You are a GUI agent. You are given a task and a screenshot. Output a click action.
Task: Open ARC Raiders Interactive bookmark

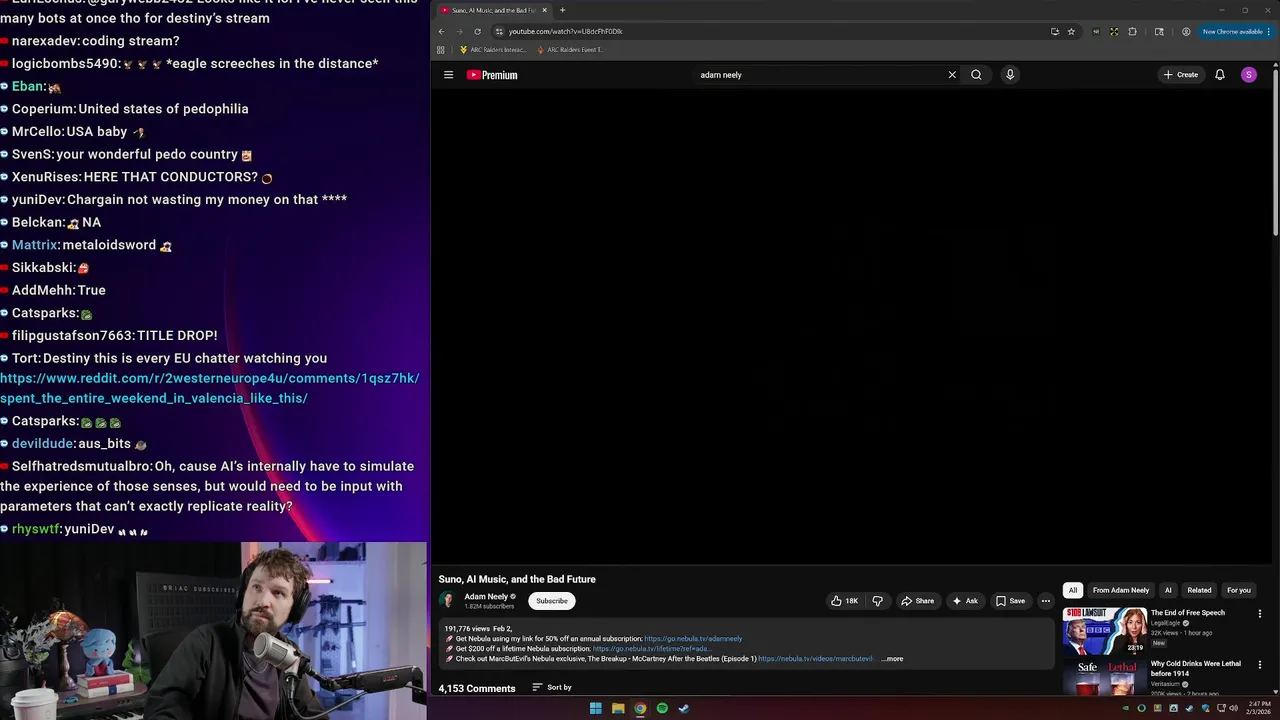492,50
